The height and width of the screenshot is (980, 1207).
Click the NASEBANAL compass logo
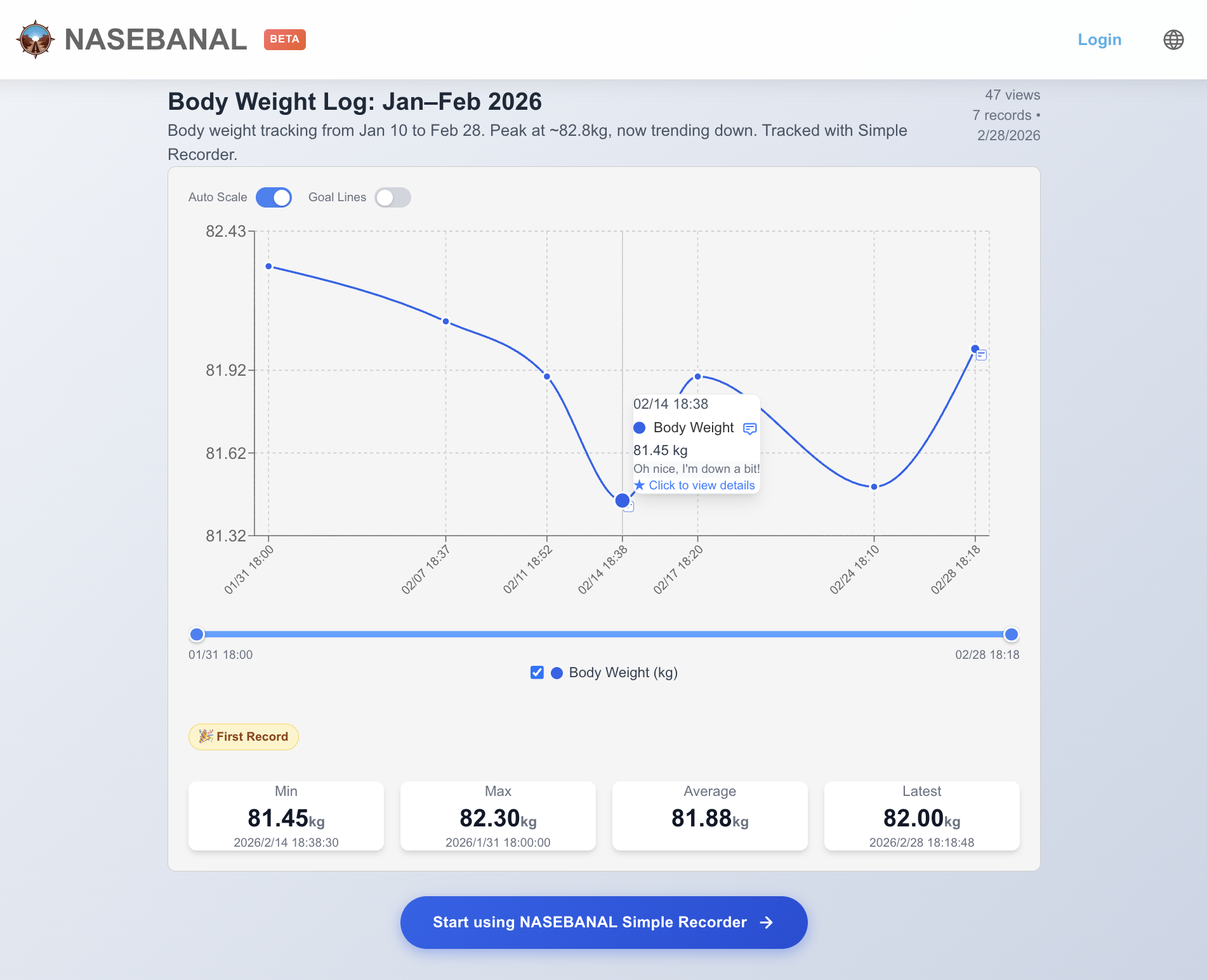[x=36, y=39]
